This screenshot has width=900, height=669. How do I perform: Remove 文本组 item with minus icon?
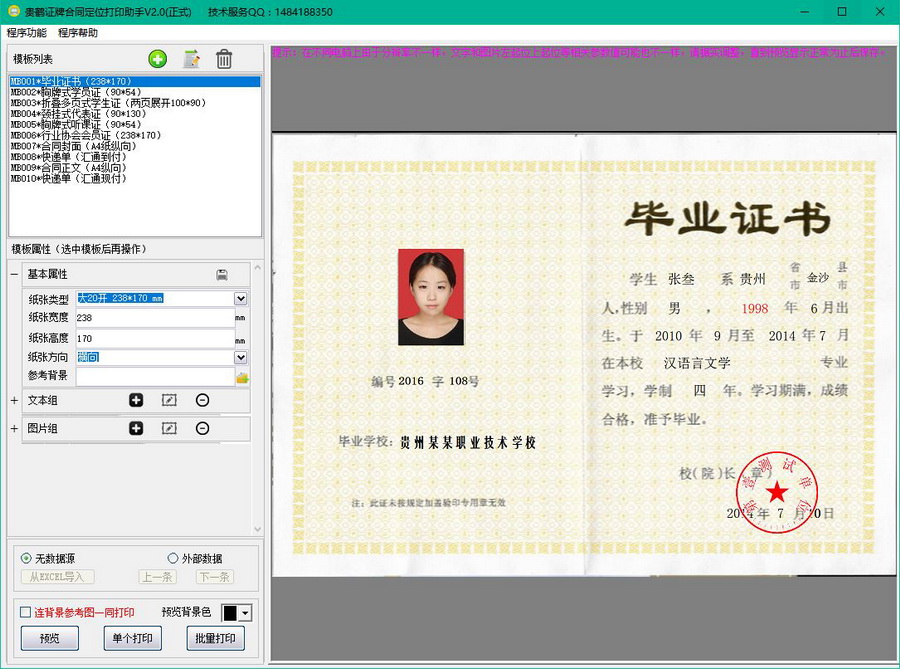click(x=203, y=400)
